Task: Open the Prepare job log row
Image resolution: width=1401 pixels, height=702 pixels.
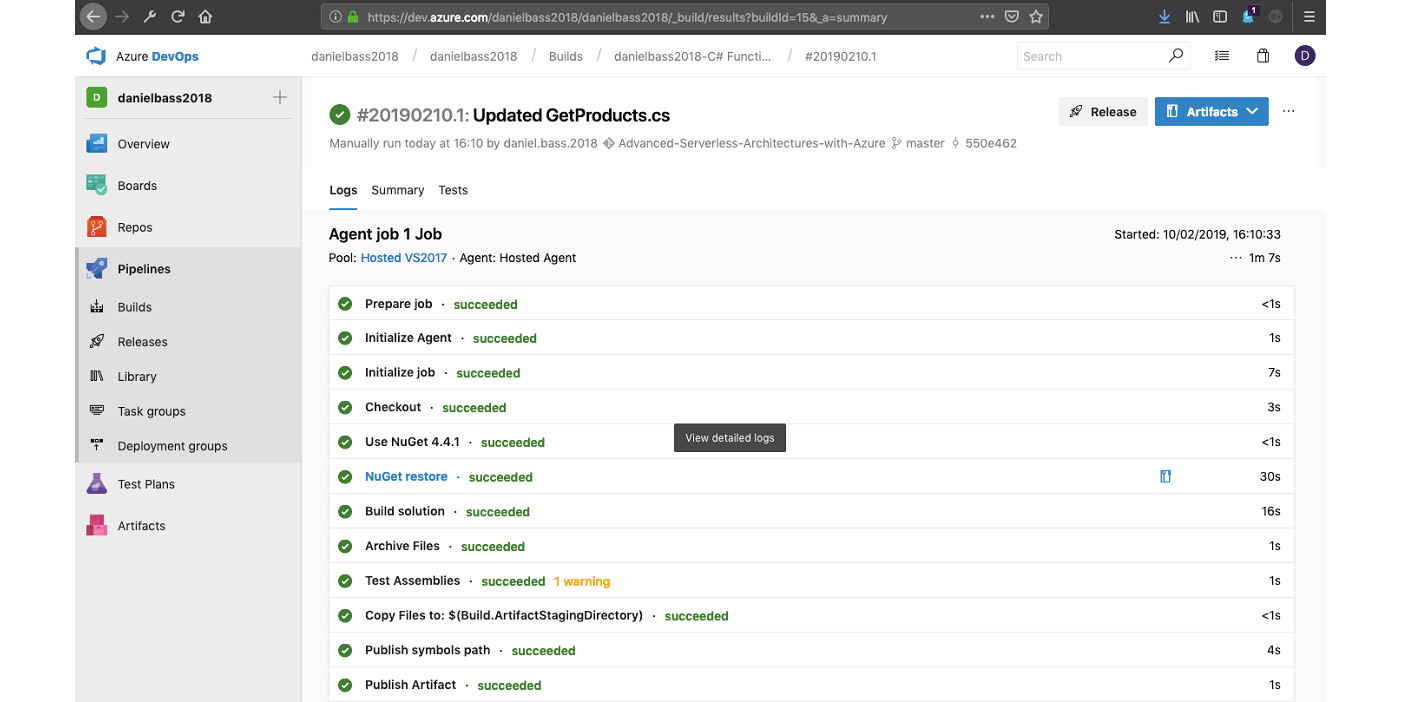Action: click(x=811, y=304)
